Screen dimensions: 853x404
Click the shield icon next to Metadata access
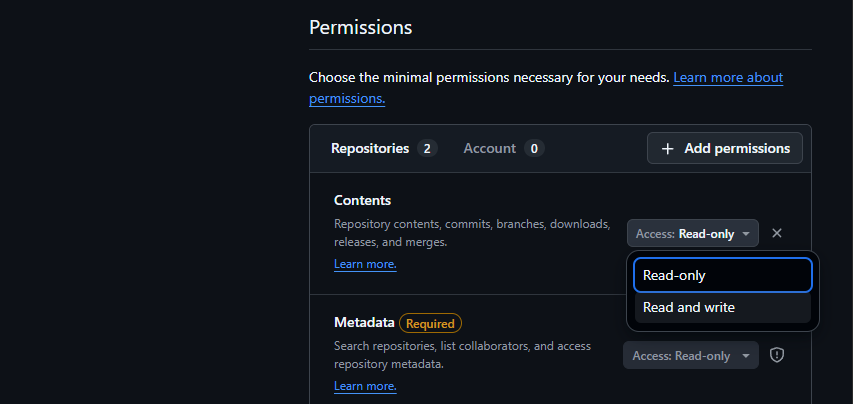tap(777, 355)
